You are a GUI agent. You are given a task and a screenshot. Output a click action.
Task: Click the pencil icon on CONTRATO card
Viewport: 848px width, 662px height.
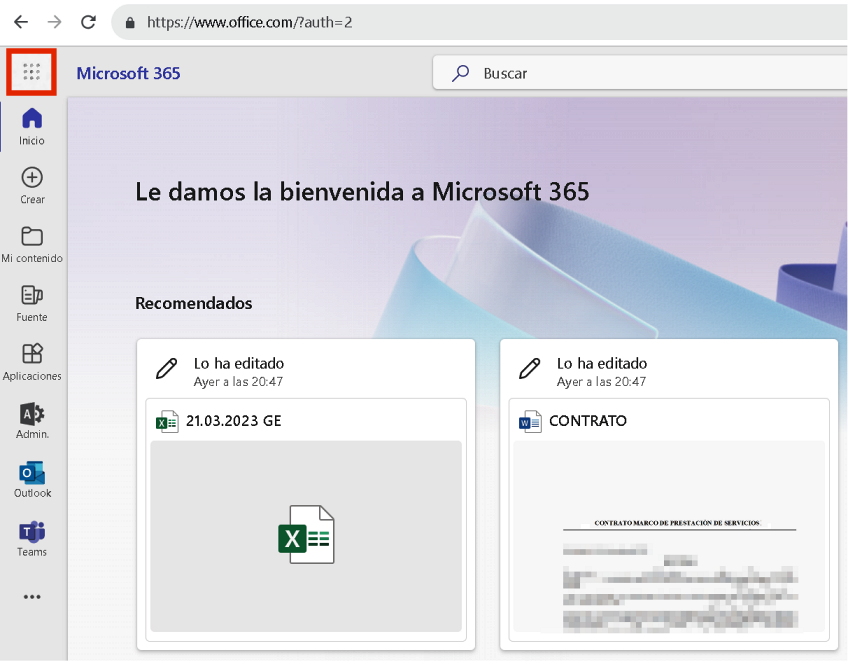(529, 368)
